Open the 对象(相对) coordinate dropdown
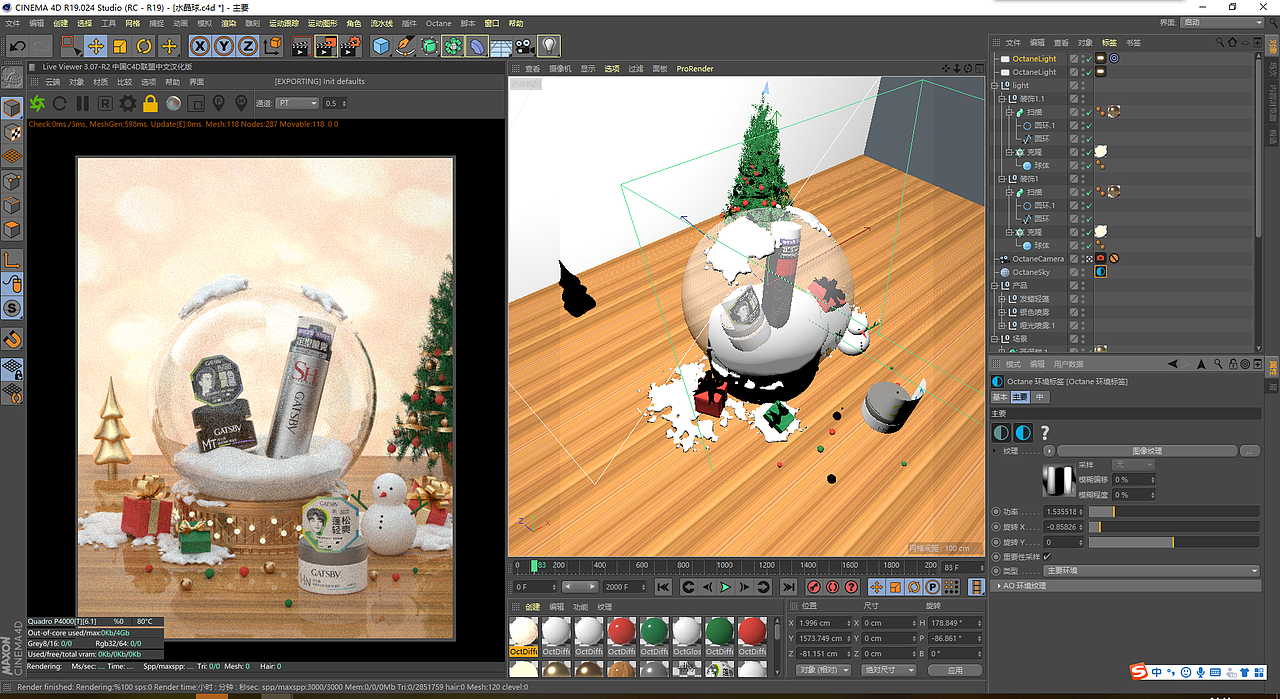1280x699 pixels. [x=822, y=669]
